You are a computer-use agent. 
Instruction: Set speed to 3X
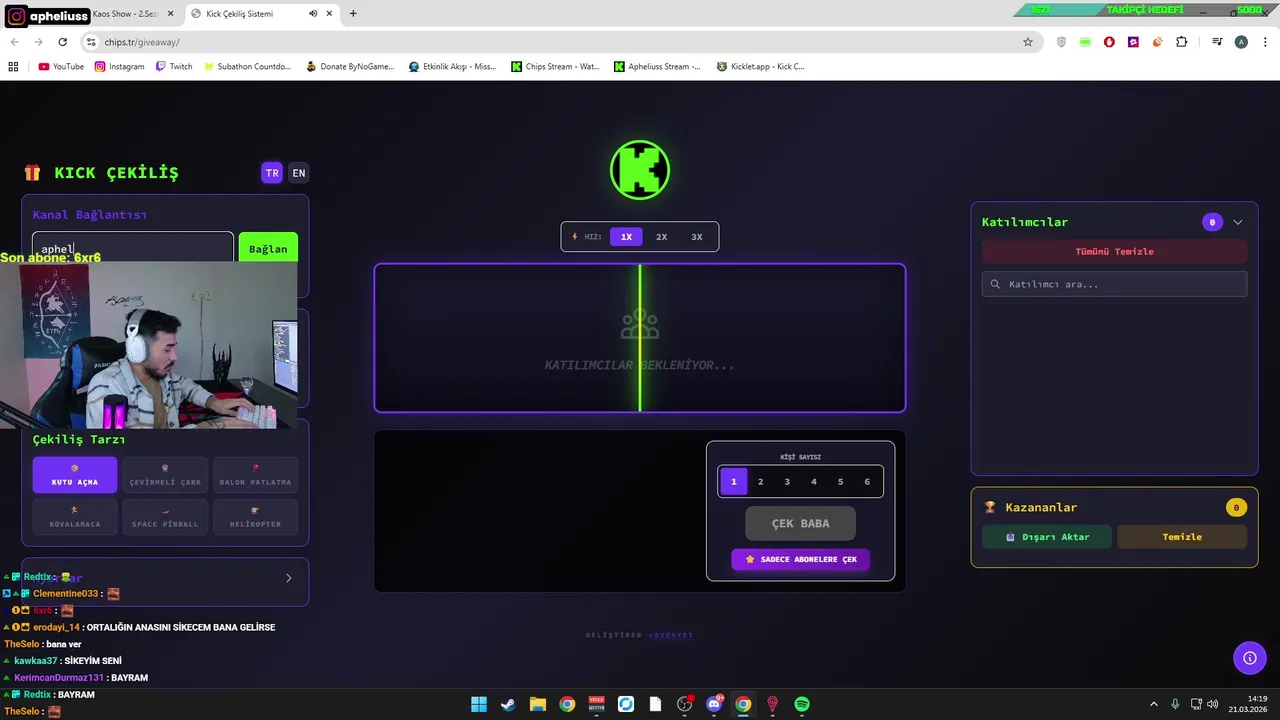coord(697,237)
